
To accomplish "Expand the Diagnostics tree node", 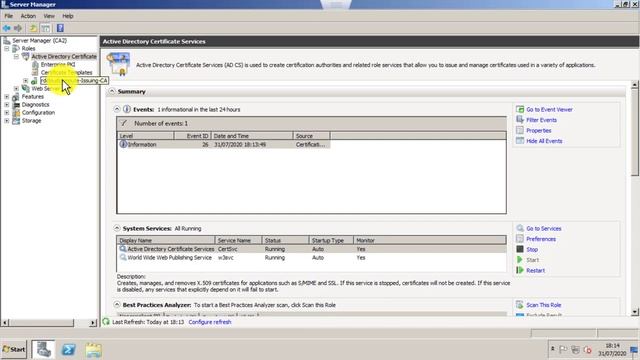I will tap(7, 104).
